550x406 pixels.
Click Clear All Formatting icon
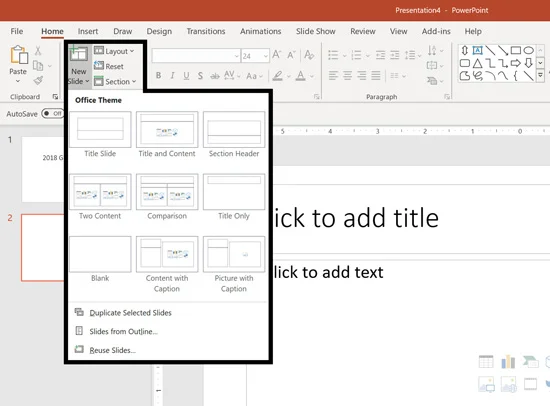tap(309, 55)
